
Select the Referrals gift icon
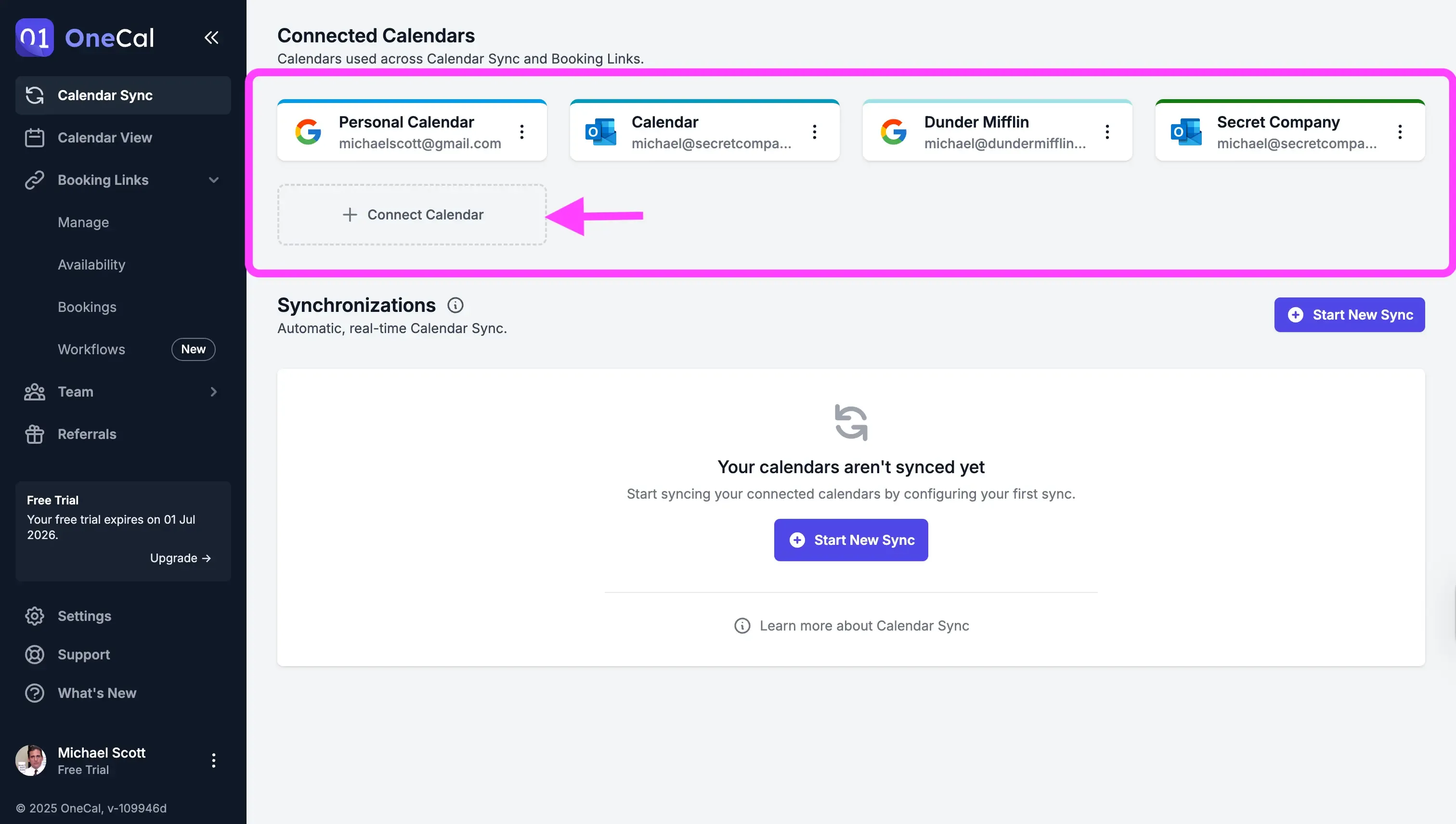(x=35, y=434)
